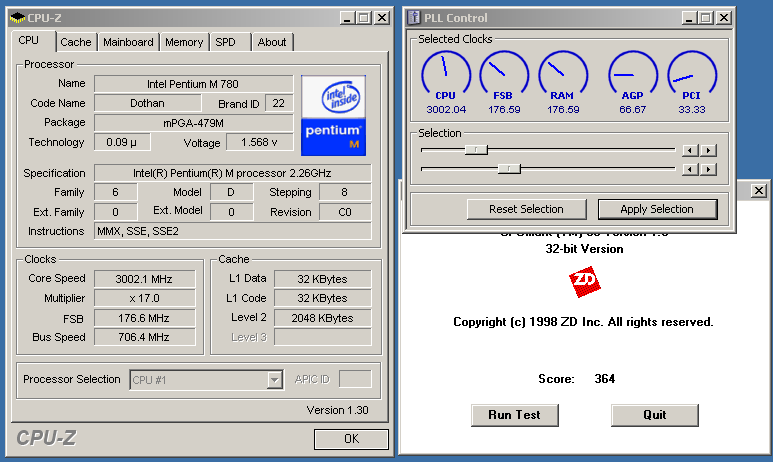The width and height of the screenshot is (773, 462).
Task: Click right arrow of lower Selection slider
Action: 708,170
